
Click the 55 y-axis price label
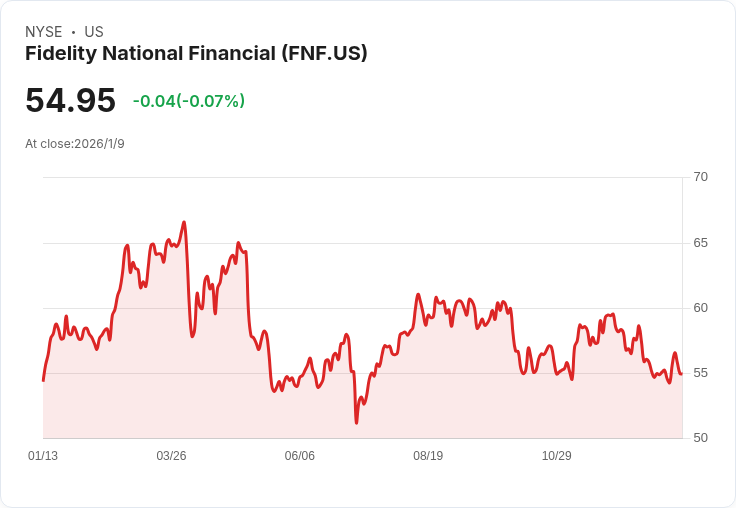[x=701, y=373]
